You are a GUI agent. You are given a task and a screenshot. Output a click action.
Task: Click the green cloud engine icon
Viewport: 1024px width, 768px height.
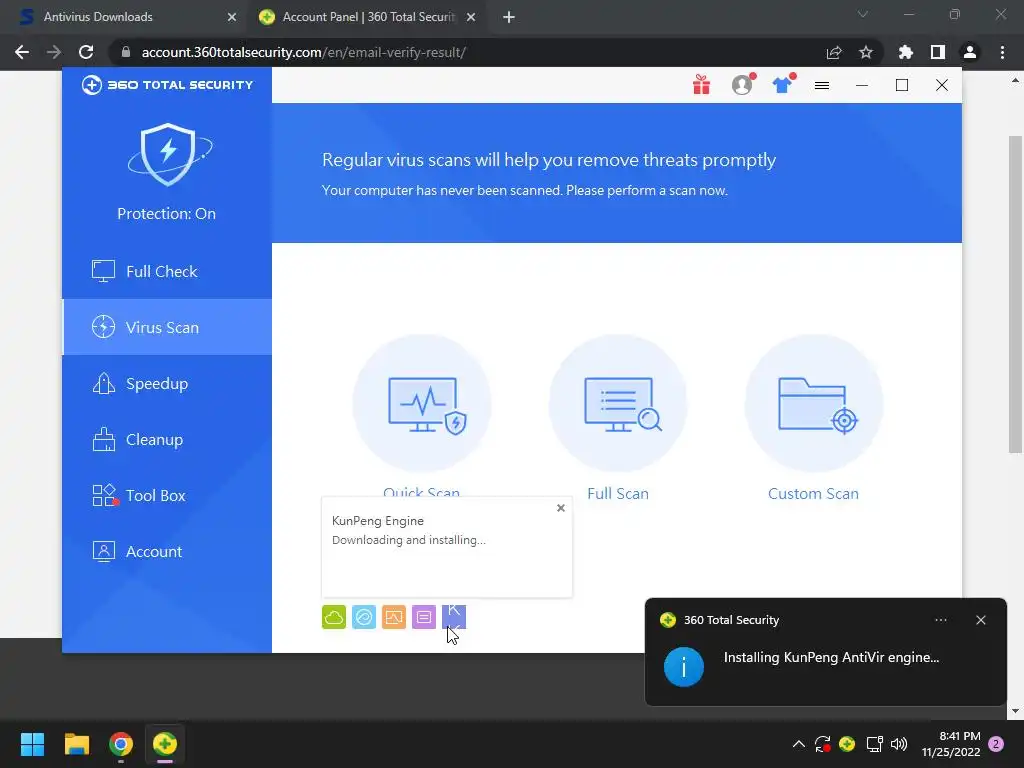334,617
